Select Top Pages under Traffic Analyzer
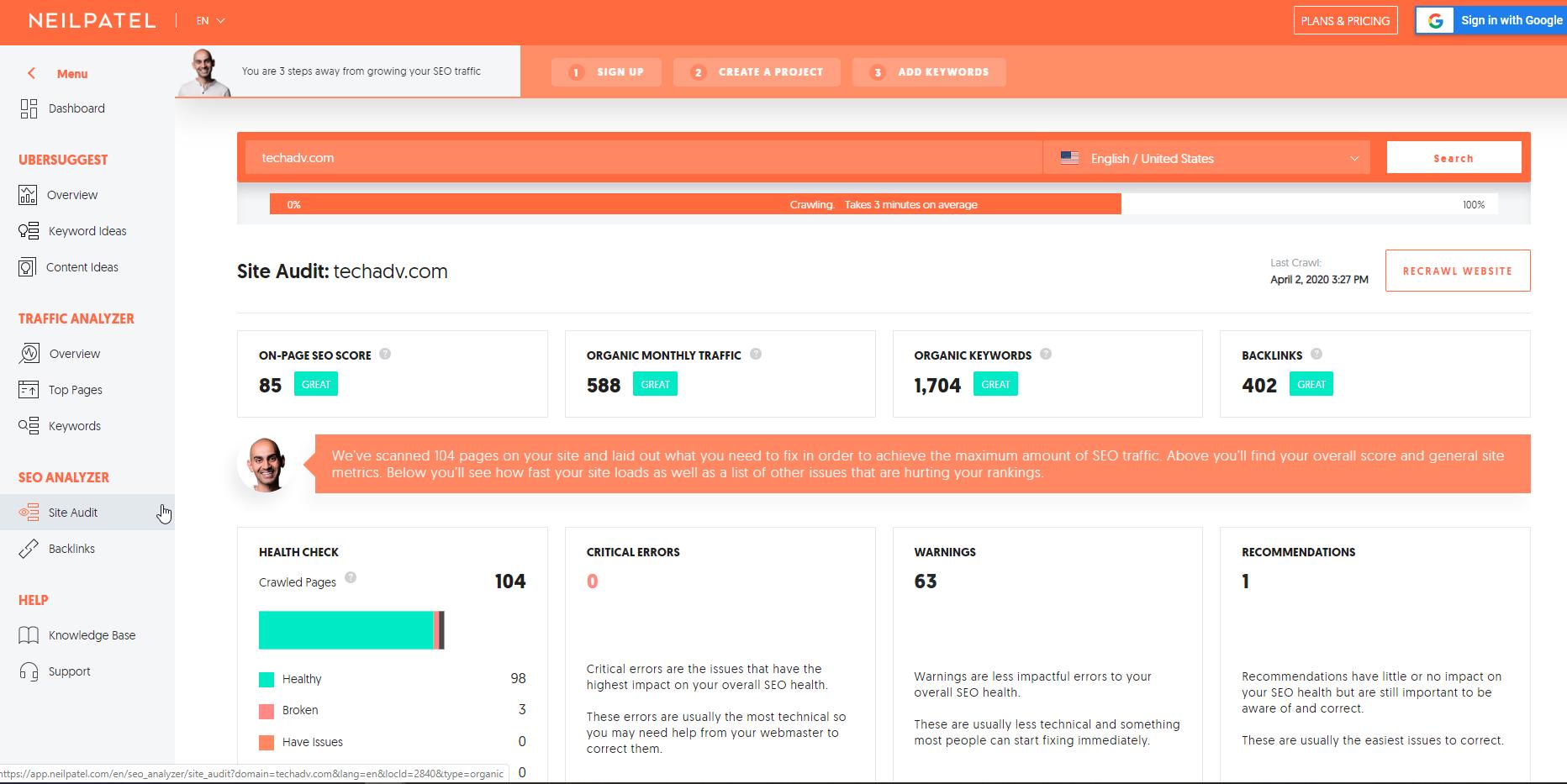The image size is (1567, 784). click(74, 389)
